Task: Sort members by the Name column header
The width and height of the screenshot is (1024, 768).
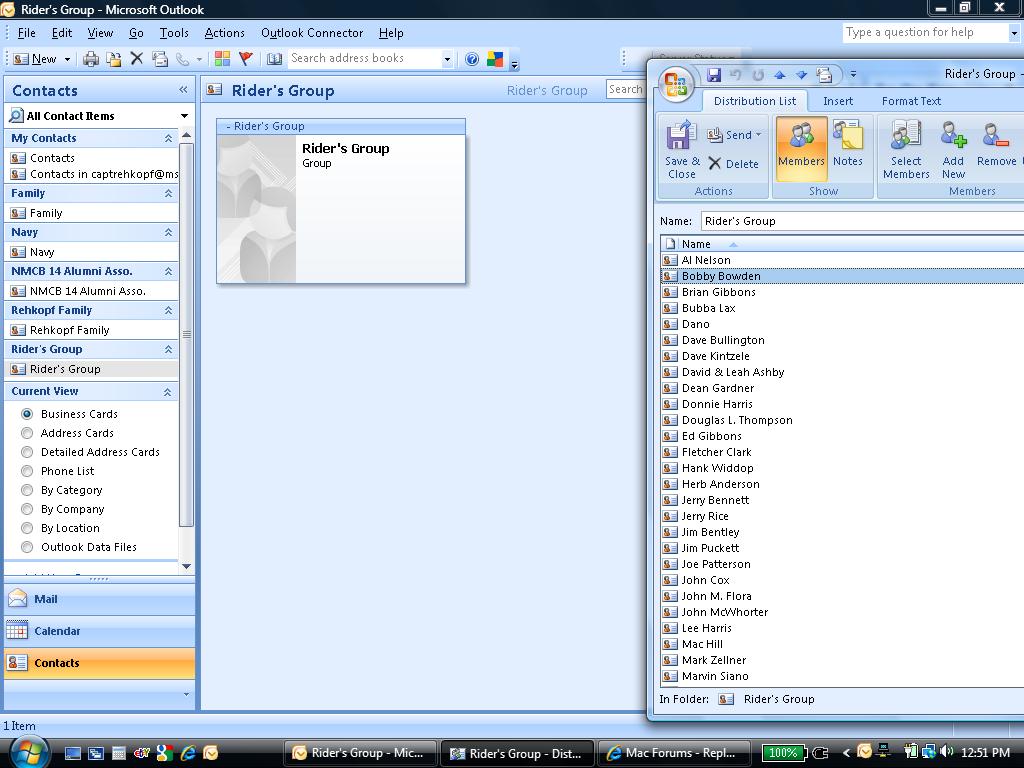Action: 850,244
